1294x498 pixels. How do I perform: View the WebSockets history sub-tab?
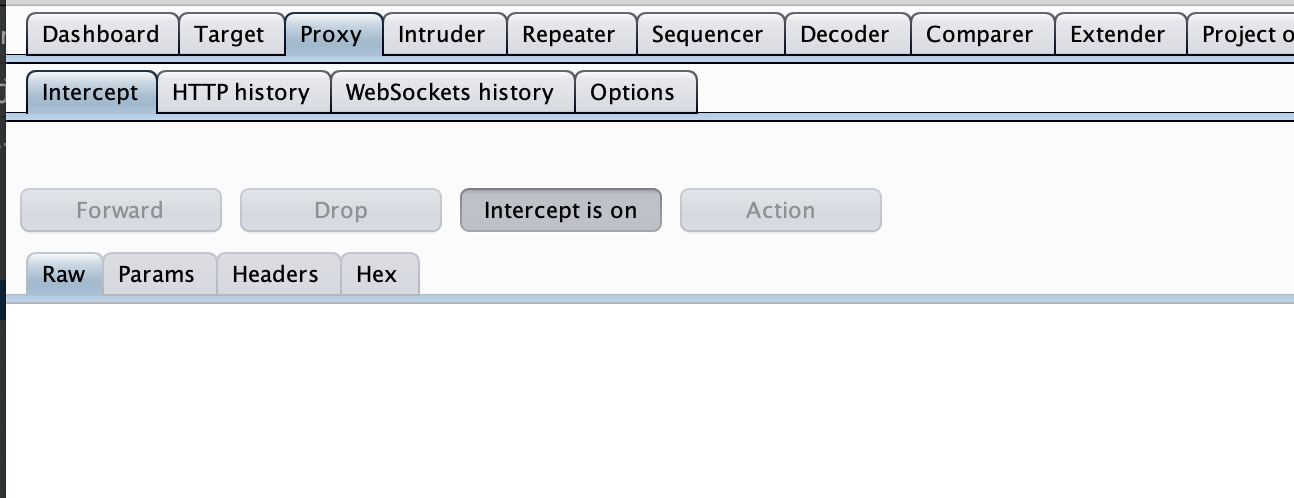(x=449, y=93)
